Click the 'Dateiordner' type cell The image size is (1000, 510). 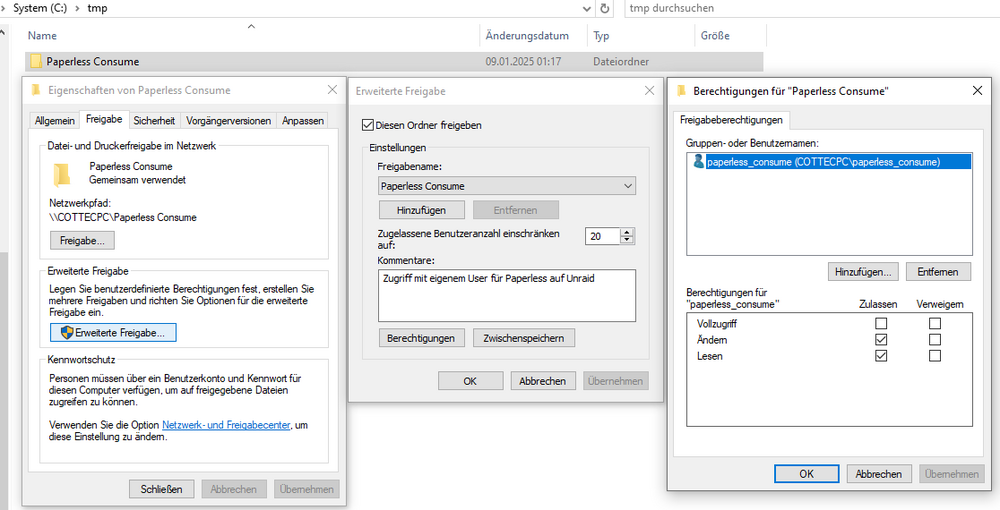(621, 62)
